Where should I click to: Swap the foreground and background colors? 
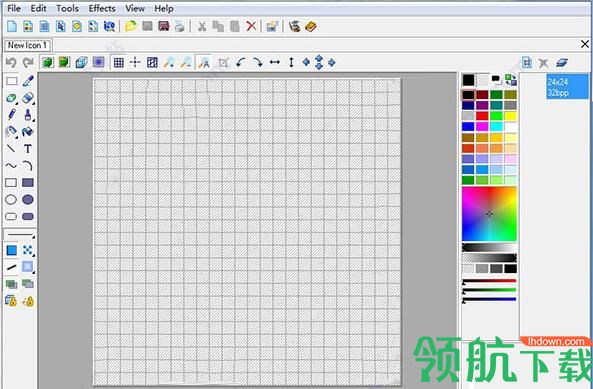[511, 80]
